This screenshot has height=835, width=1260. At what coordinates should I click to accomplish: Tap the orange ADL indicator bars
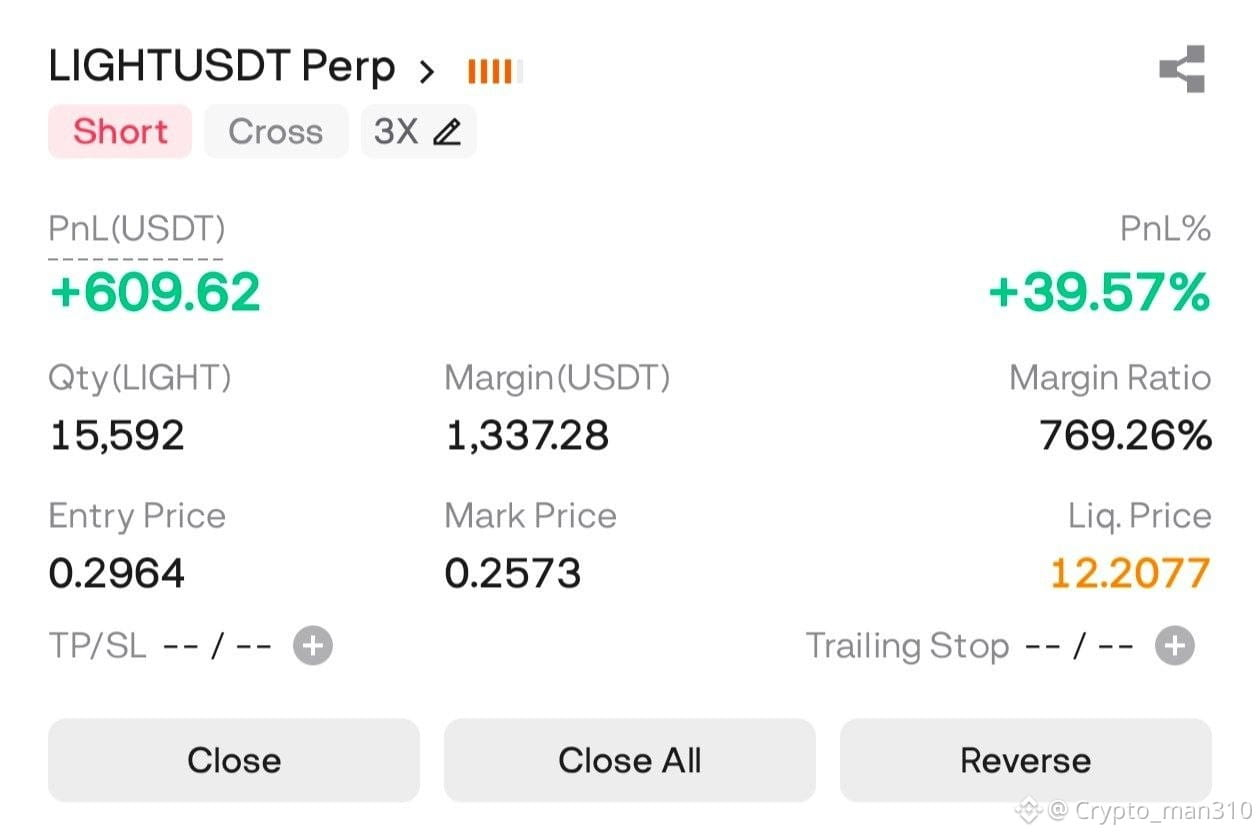(495, 71)
